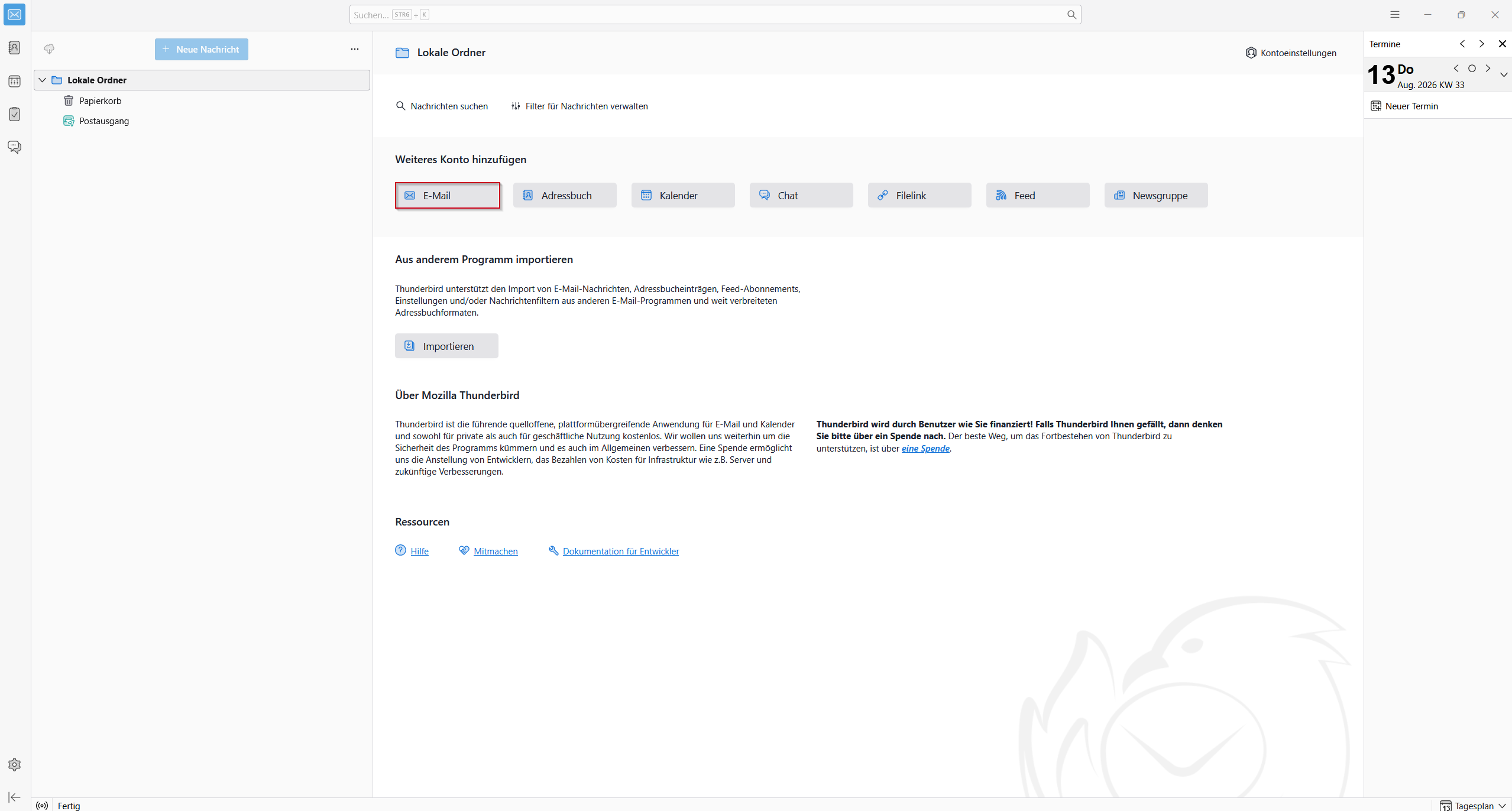Add a Feed account

(1038, 196)
